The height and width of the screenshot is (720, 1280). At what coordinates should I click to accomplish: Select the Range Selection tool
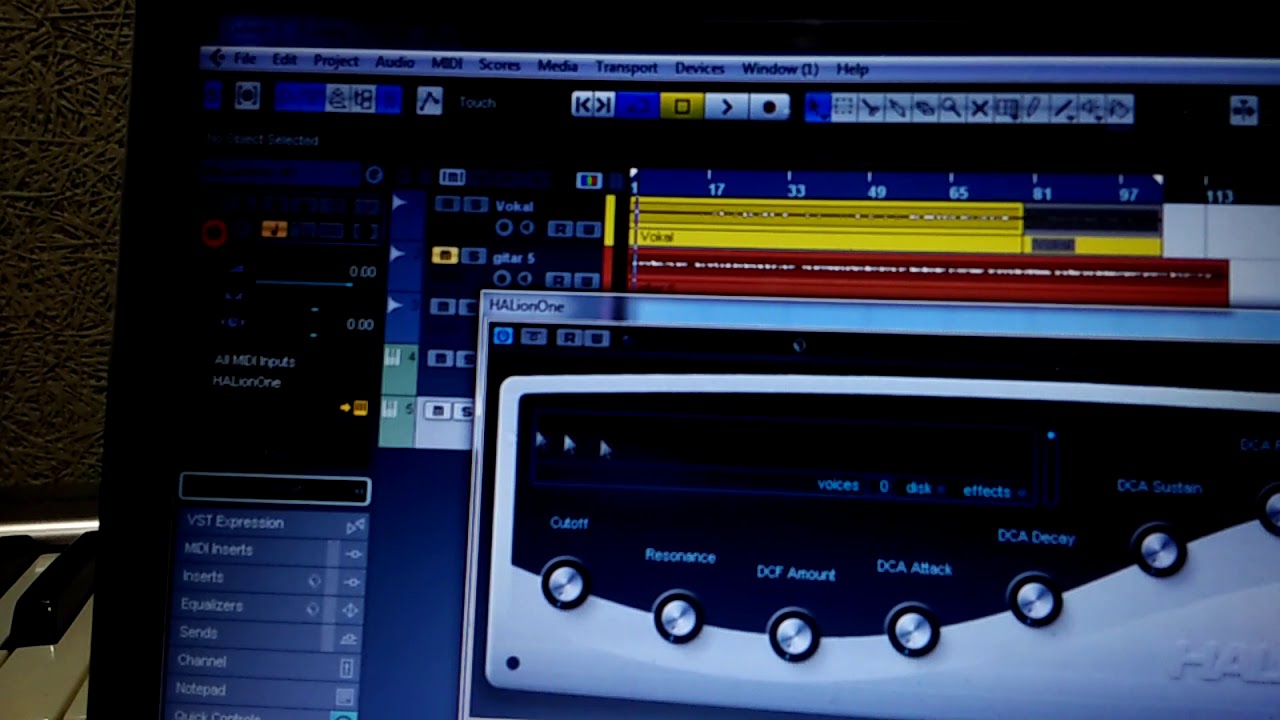pyautogui.click(x=844, y=108)
